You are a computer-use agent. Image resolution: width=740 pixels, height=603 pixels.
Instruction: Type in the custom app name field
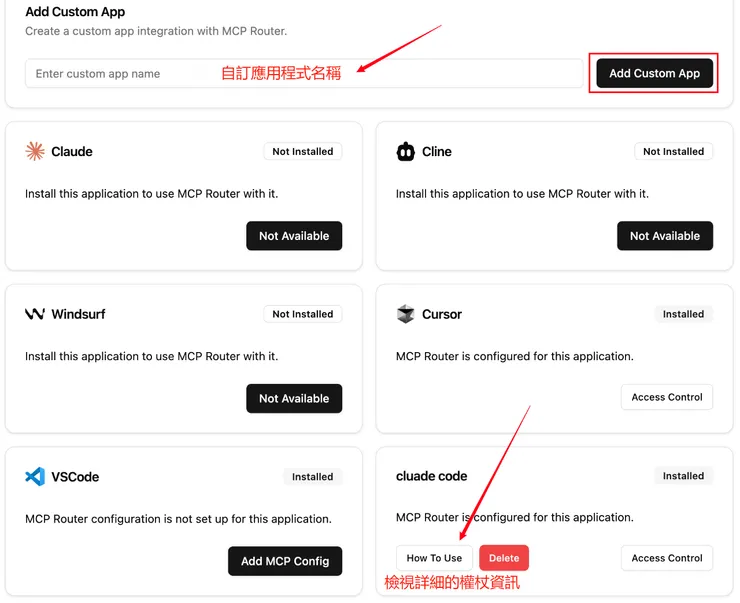[120, 74]
